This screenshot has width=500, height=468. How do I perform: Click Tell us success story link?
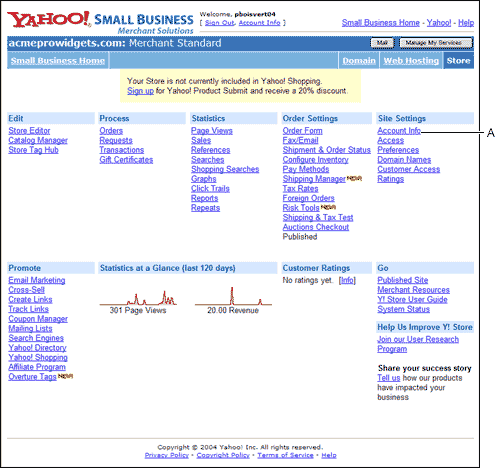click(x=389, y=378)
